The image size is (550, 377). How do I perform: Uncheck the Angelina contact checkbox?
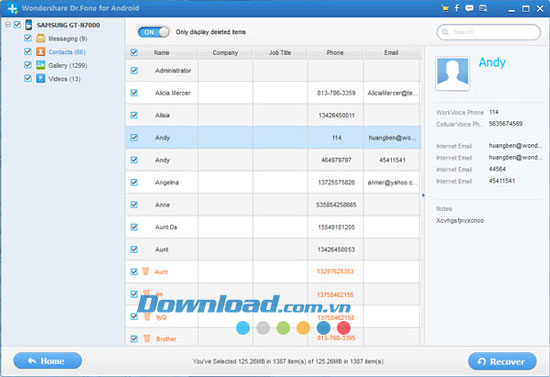(134, 182)
